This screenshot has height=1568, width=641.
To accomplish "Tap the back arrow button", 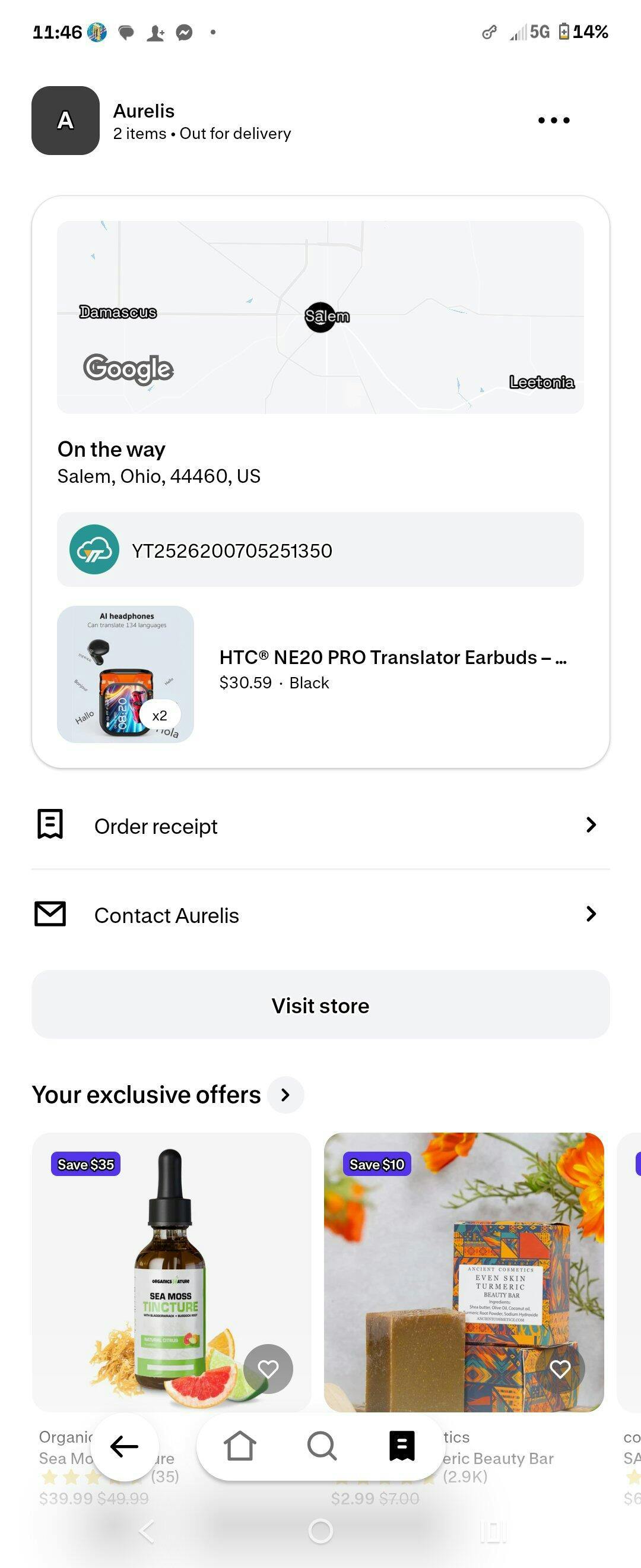I will (x=125, y=1446).
